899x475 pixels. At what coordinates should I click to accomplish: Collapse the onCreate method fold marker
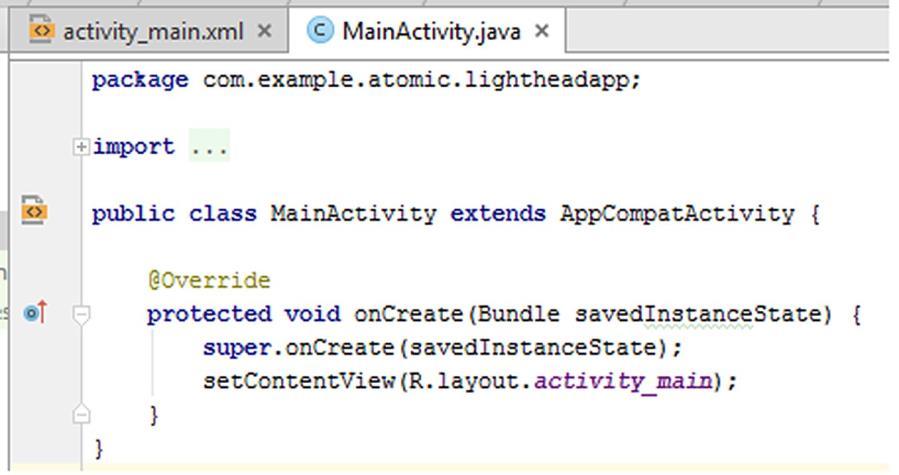[x=81, y=314]
